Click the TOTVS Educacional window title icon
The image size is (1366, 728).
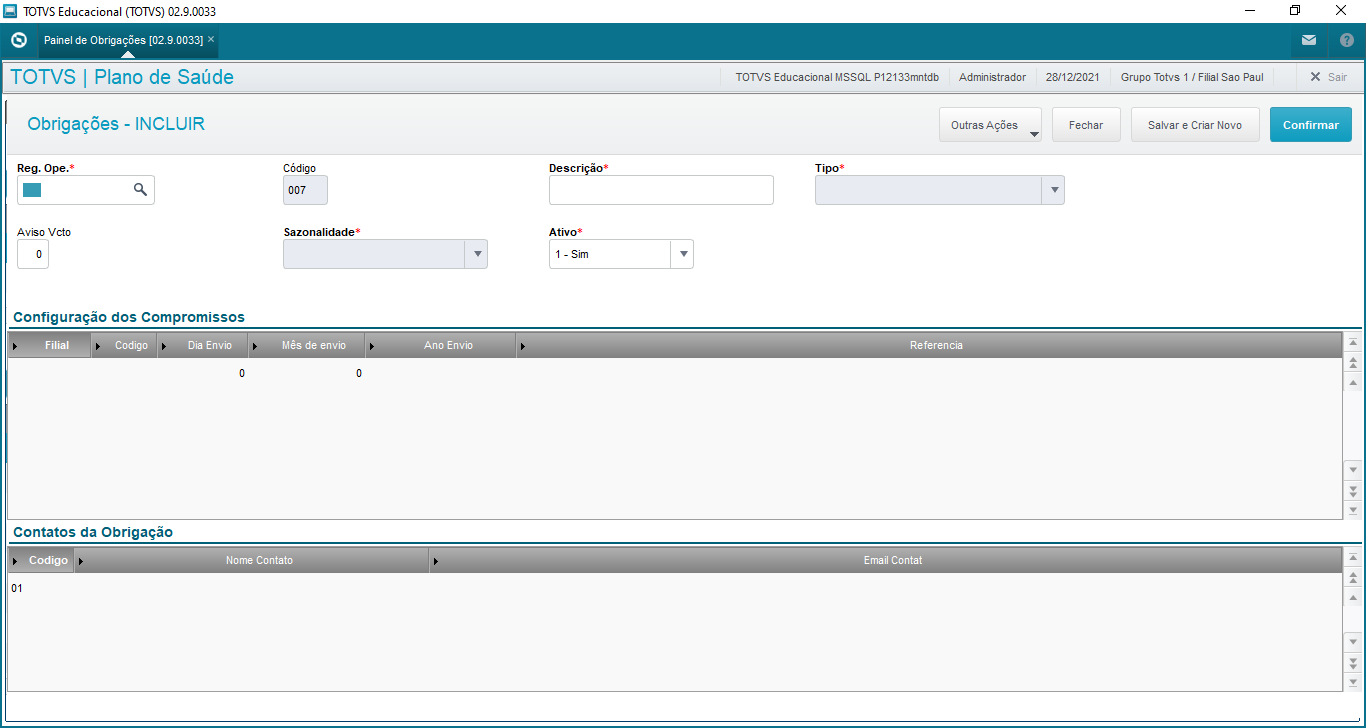[10, 11]
